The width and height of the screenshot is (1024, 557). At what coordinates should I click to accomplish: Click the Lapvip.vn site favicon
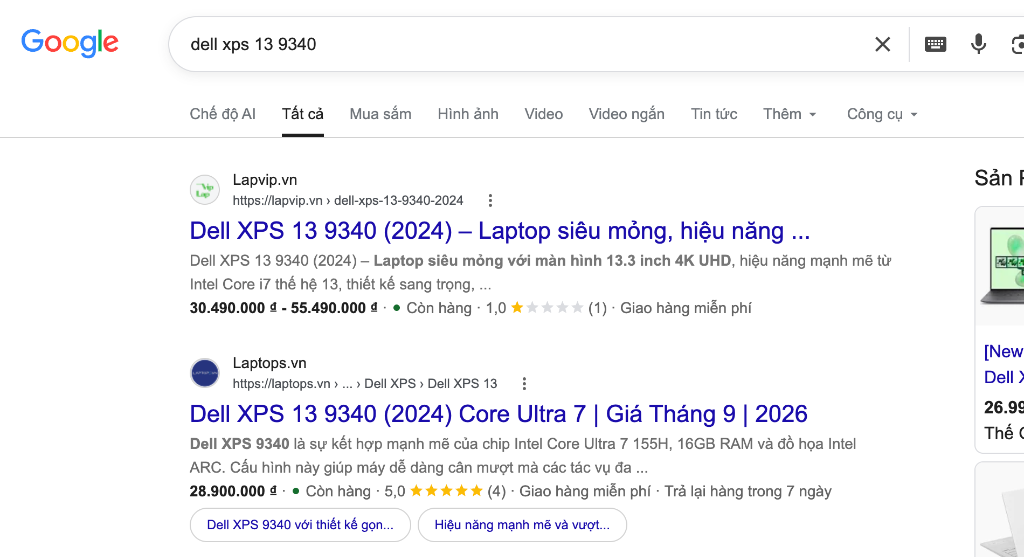[x=204, y=190]
